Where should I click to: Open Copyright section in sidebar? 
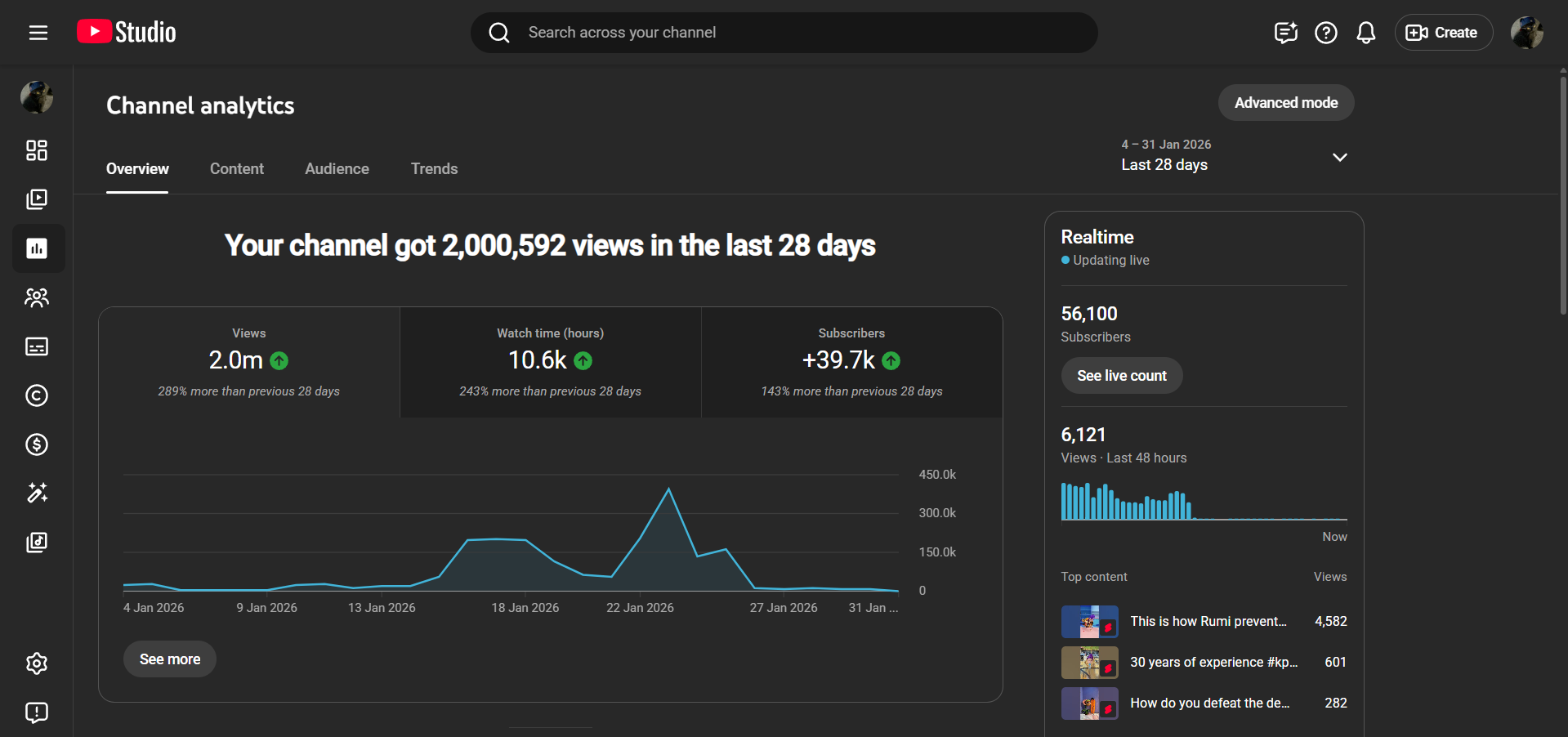coord(37,395)
